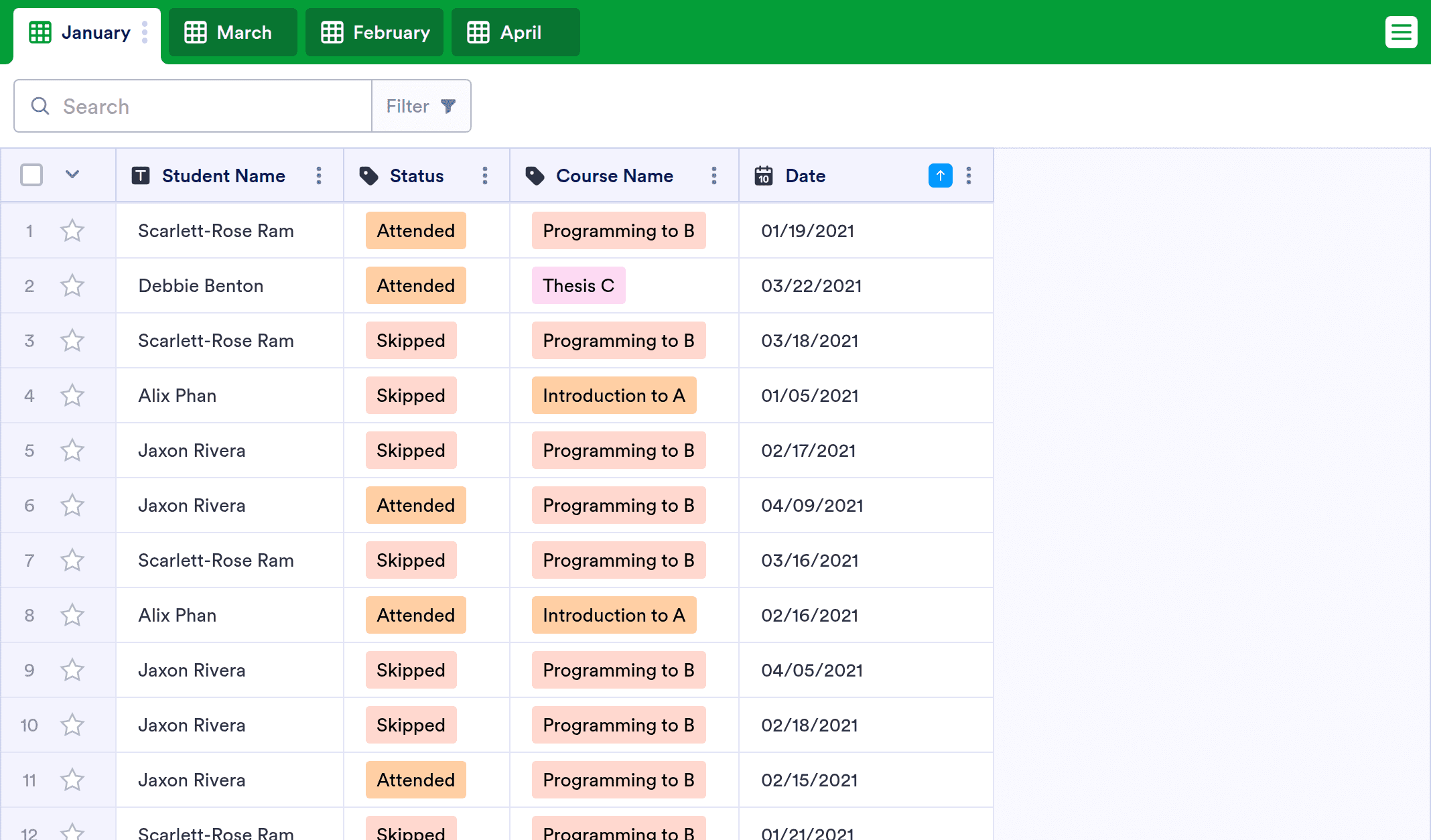
Task: Star row 8 Alix Phan
Action: coord(72,615)
